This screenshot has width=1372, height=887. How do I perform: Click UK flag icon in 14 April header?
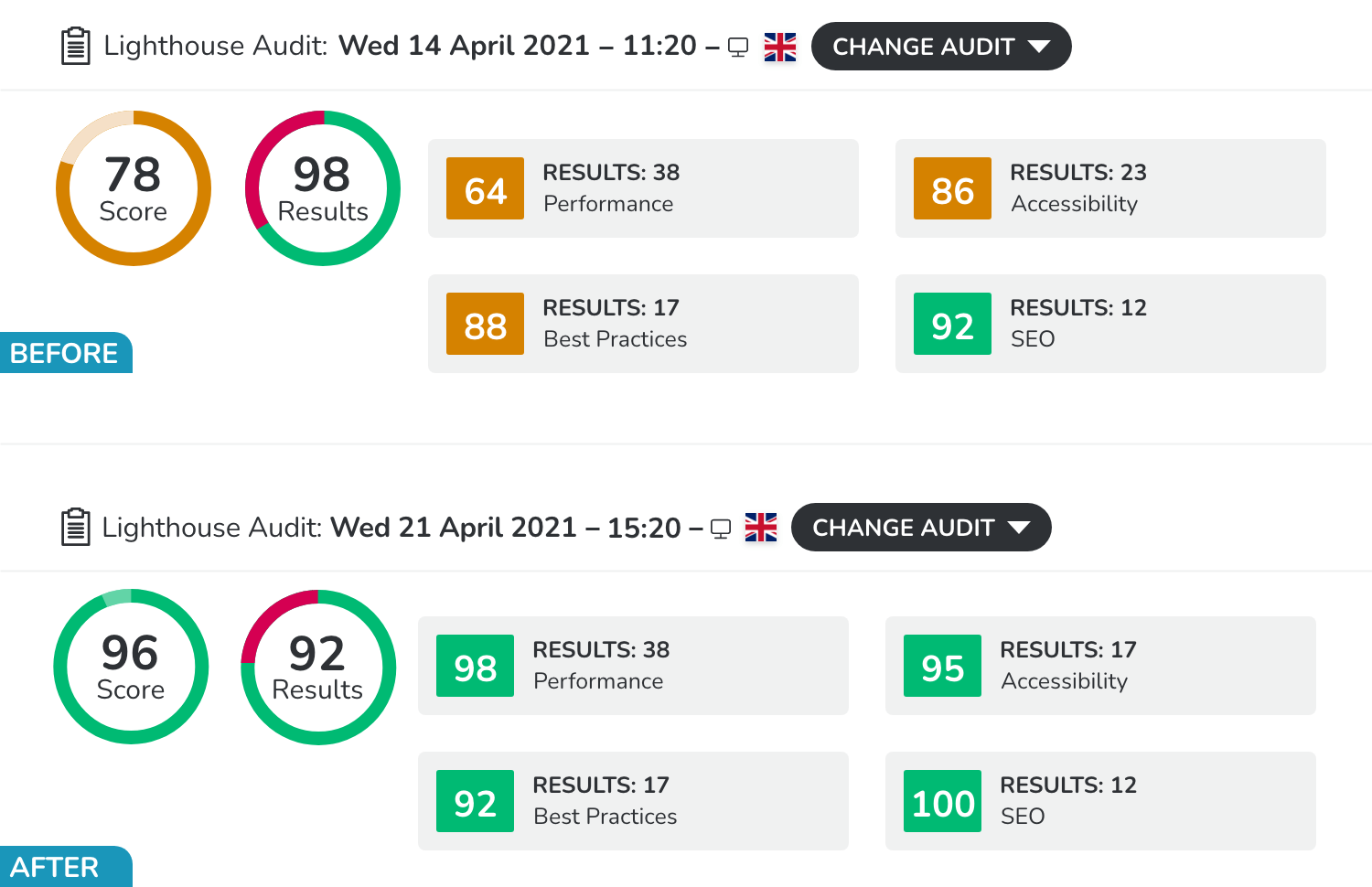(x=780, y=47)
